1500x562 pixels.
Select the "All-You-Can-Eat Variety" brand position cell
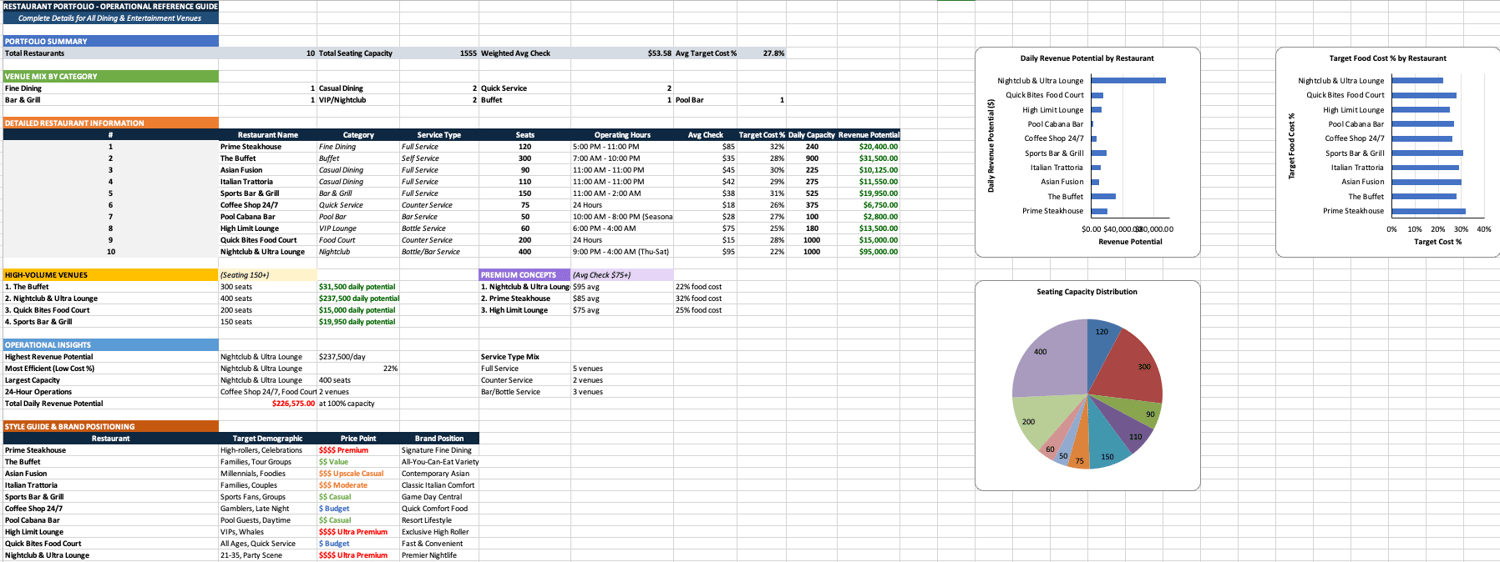click(439, 462)
